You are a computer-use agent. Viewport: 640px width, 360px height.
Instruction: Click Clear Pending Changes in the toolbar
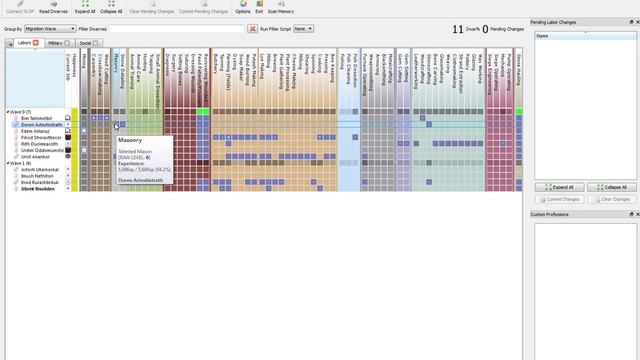pyautogui.click(x=151, y=7)
